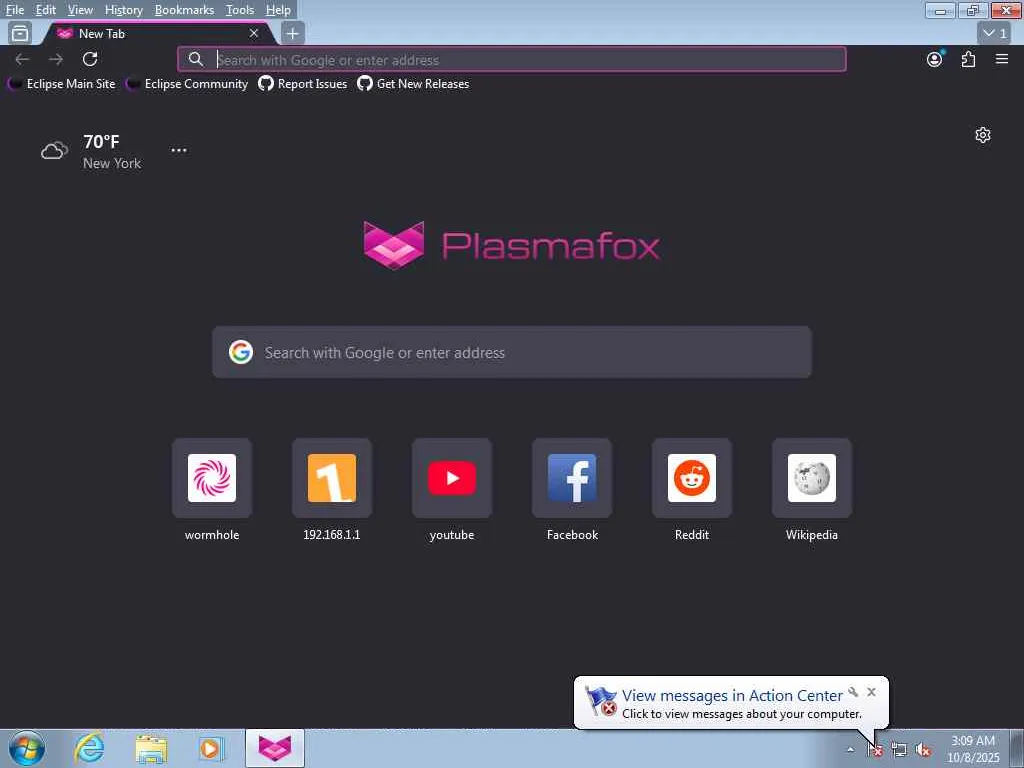The image size is (1024, 768).
Task: Open the Eclipse Community bookmark
Action: pos(187,84)
